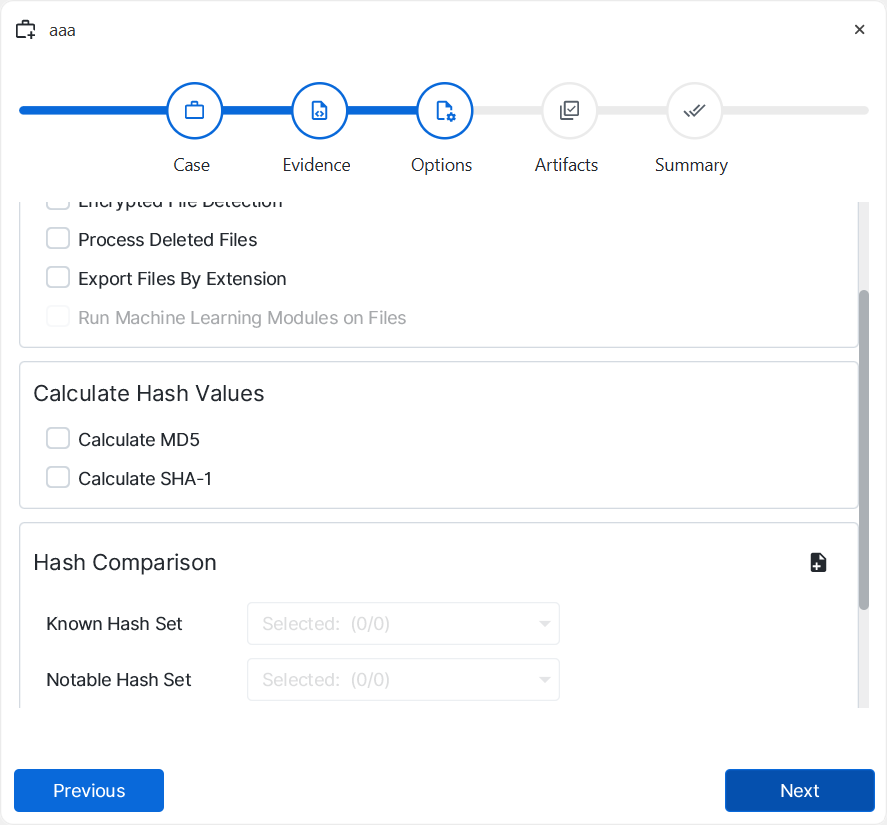887x825 pixels.
Task: Click the new case icon in title bar
Action: 26,30
